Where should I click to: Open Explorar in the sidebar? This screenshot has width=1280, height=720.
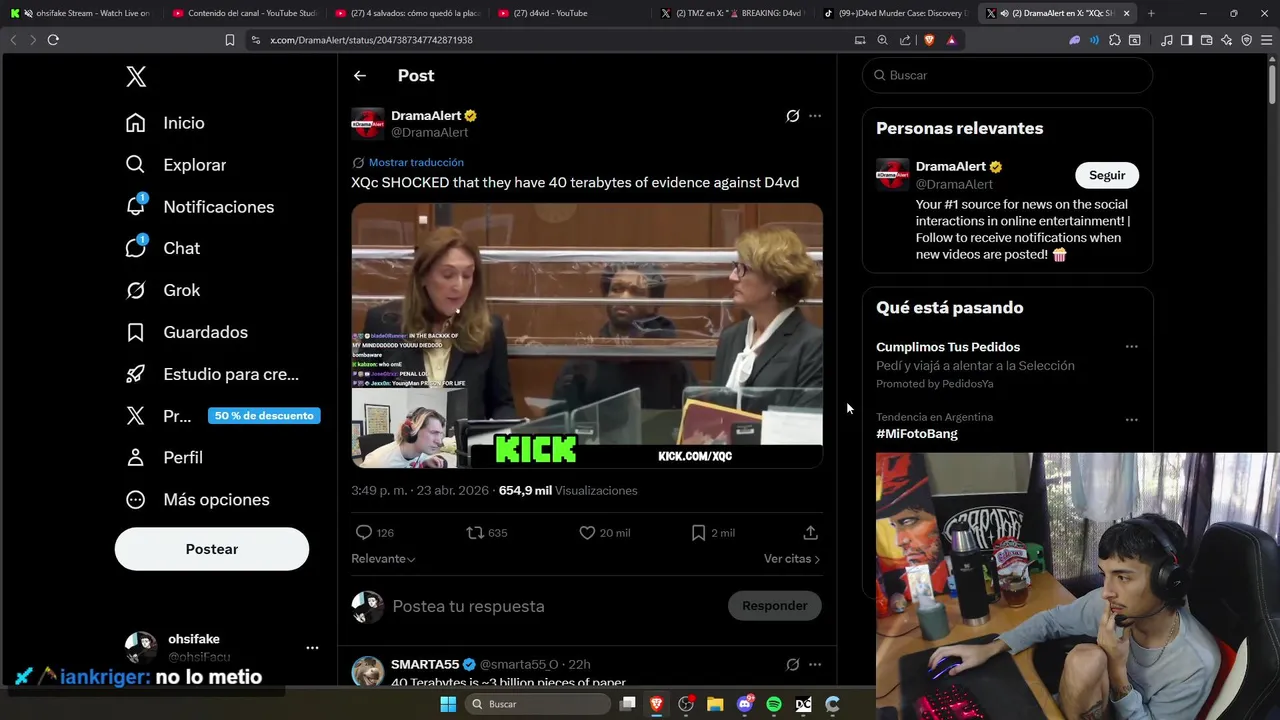pyautogui.click(x=176, y=165)
